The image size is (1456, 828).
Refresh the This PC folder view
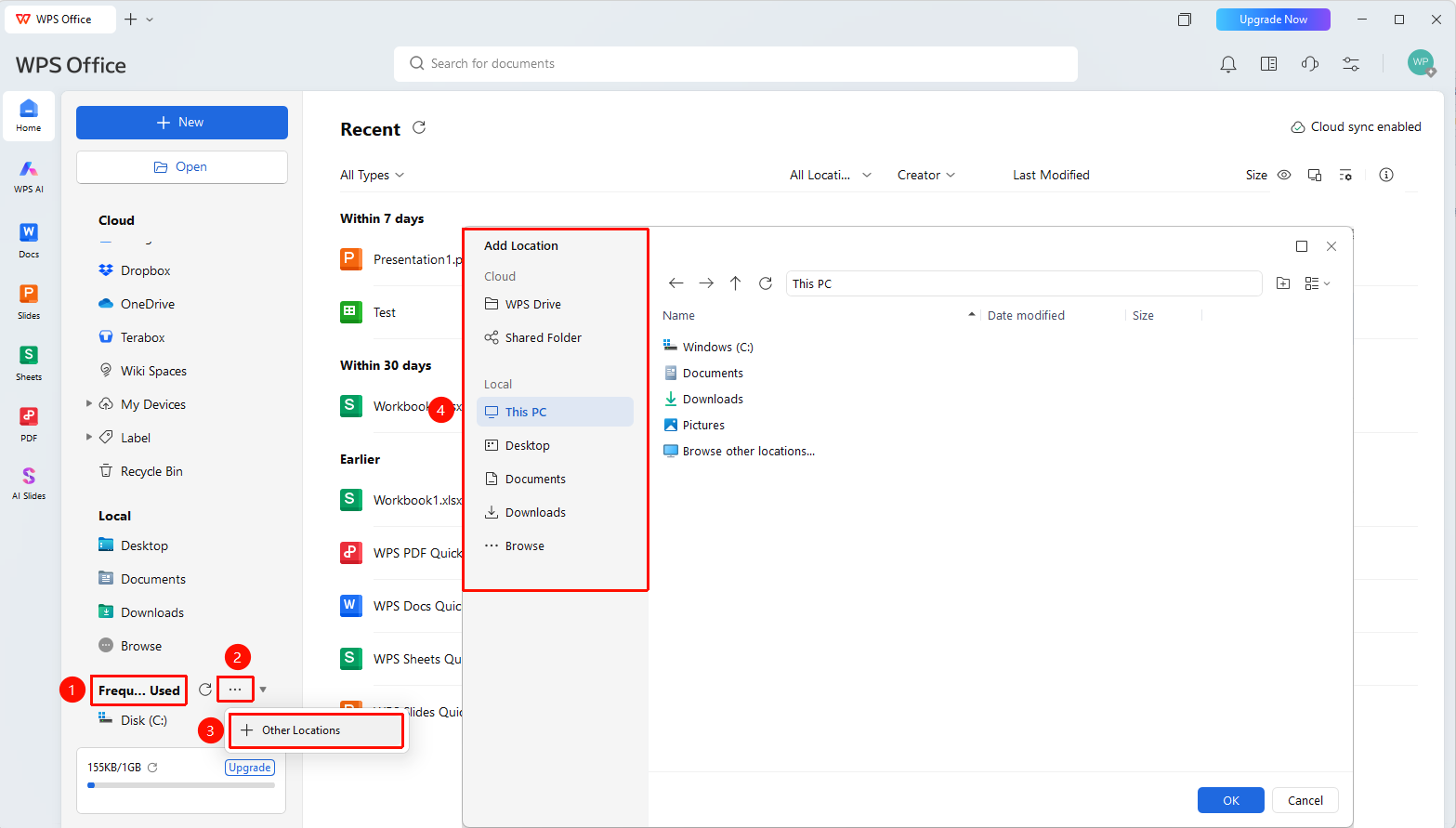(766, 283)
